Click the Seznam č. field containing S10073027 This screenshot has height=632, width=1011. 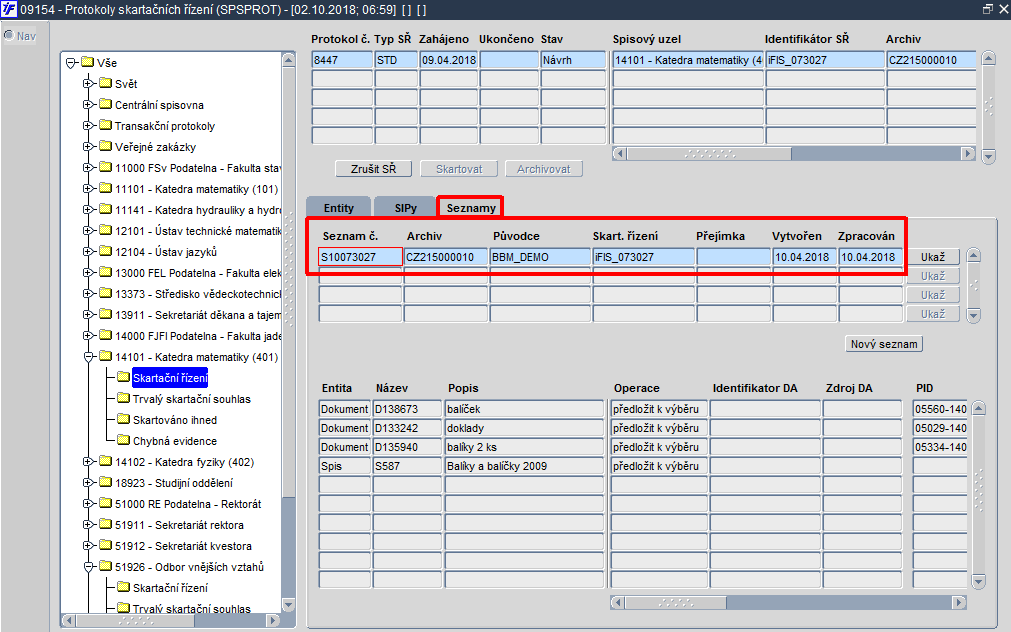click(360, 257)
